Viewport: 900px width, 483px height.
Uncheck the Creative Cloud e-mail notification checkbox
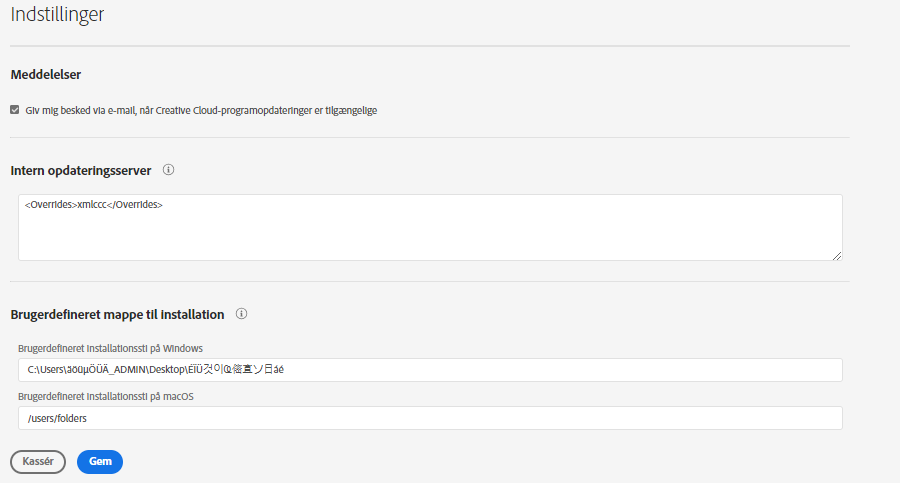coord(14,110)
